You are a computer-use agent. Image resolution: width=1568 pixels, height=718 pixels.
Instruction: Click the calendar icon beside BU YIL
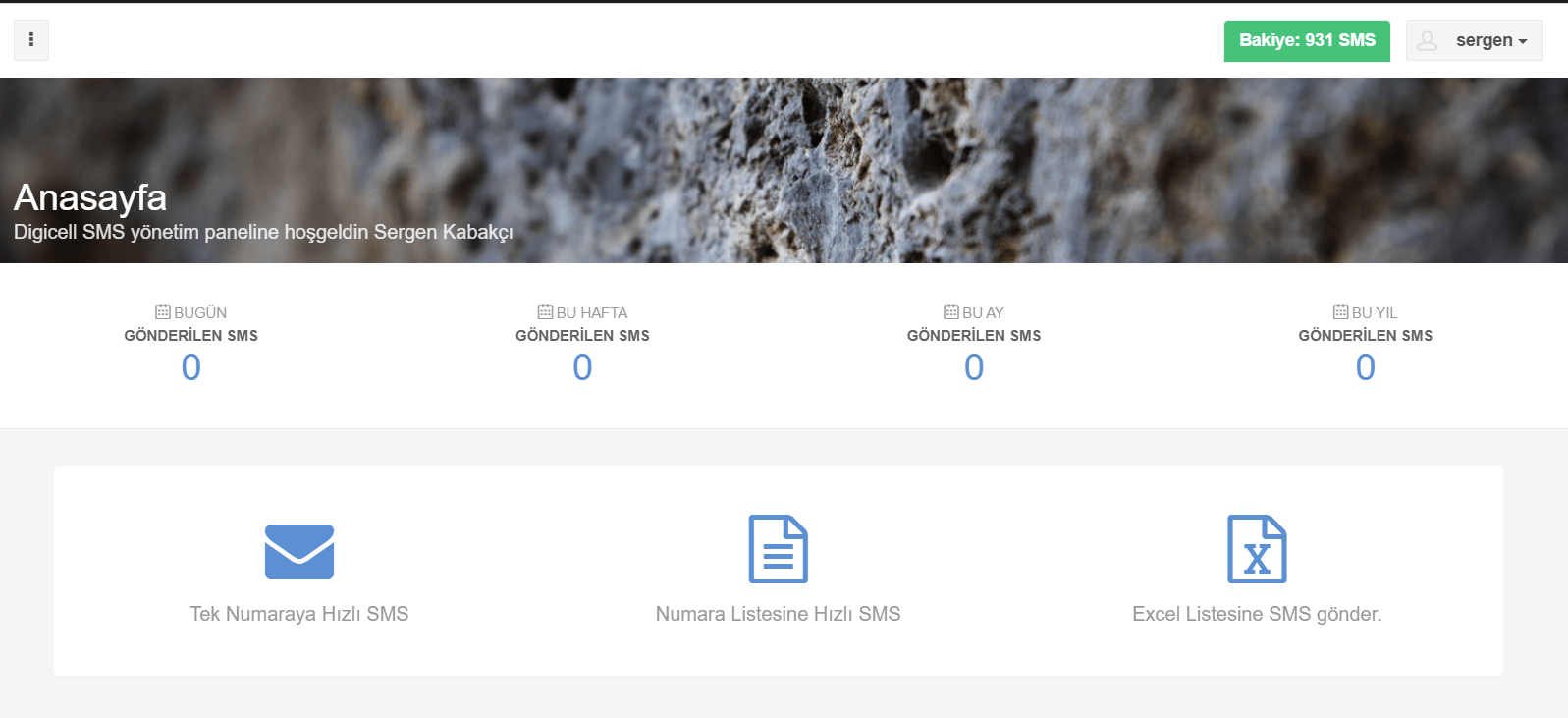1340,312
